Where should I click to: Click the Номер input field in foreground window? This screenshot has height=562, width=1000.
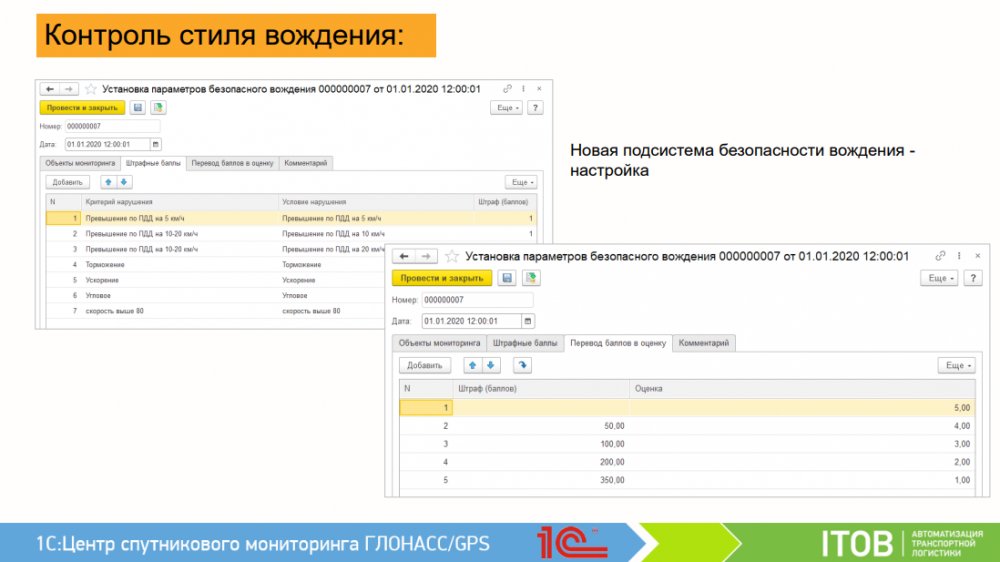[x=476, y=300]
